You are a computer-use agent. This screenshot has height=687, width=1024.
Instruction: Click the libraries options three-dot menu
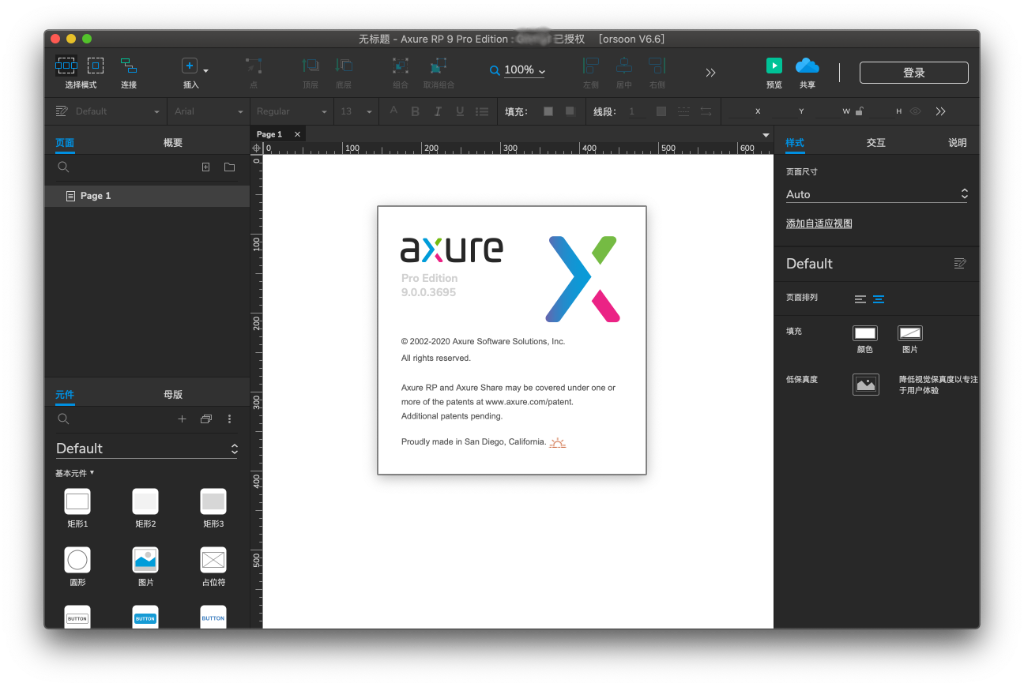click(229, 419)
